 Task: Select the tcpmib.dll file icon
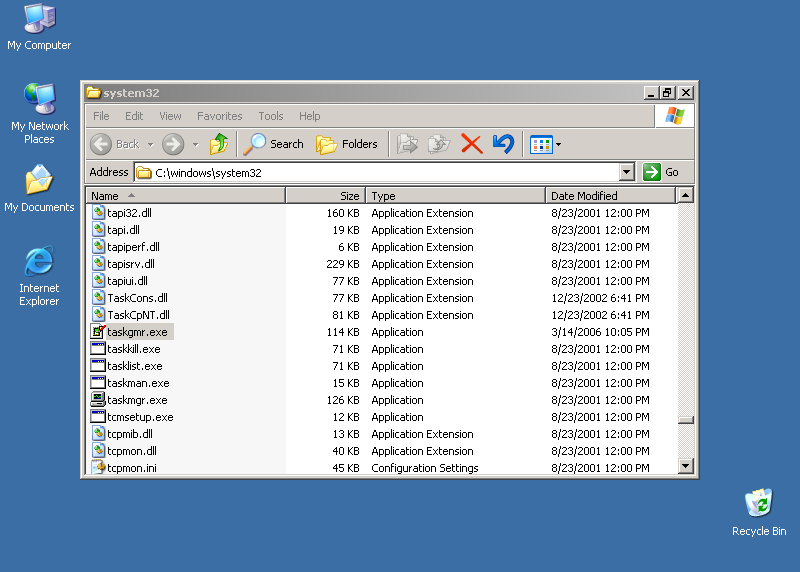(x=98, y=434)
